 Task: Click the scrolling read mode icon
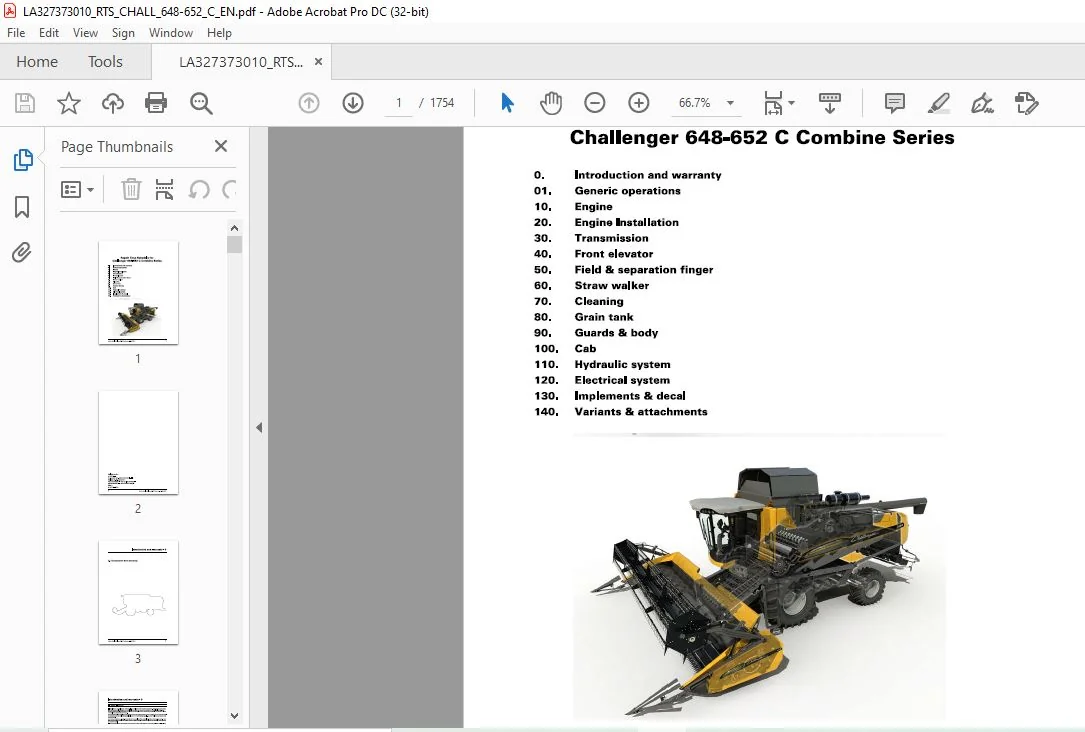click(x=830, y=103)
